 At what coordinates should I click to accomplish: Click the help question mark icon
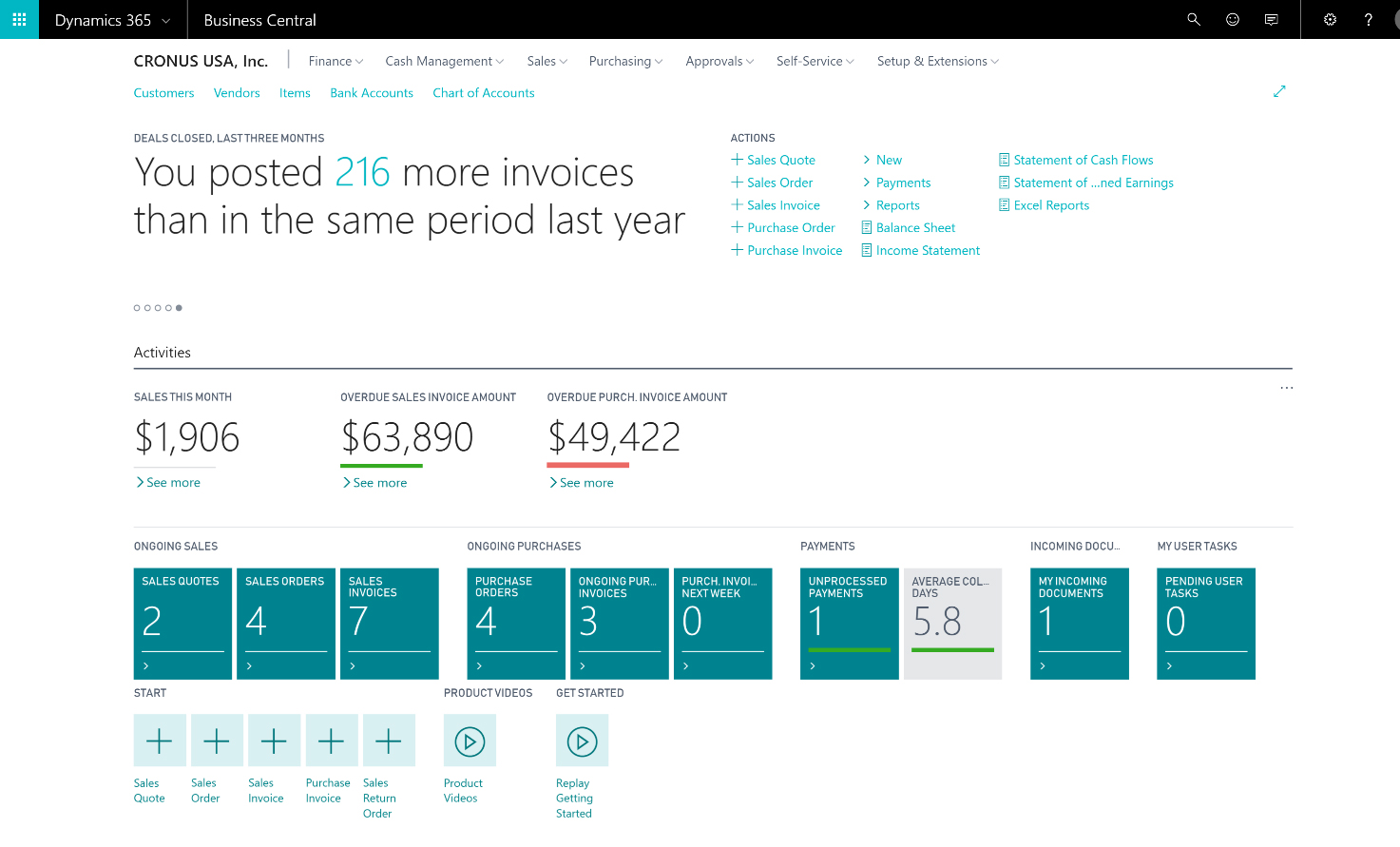1369,19
